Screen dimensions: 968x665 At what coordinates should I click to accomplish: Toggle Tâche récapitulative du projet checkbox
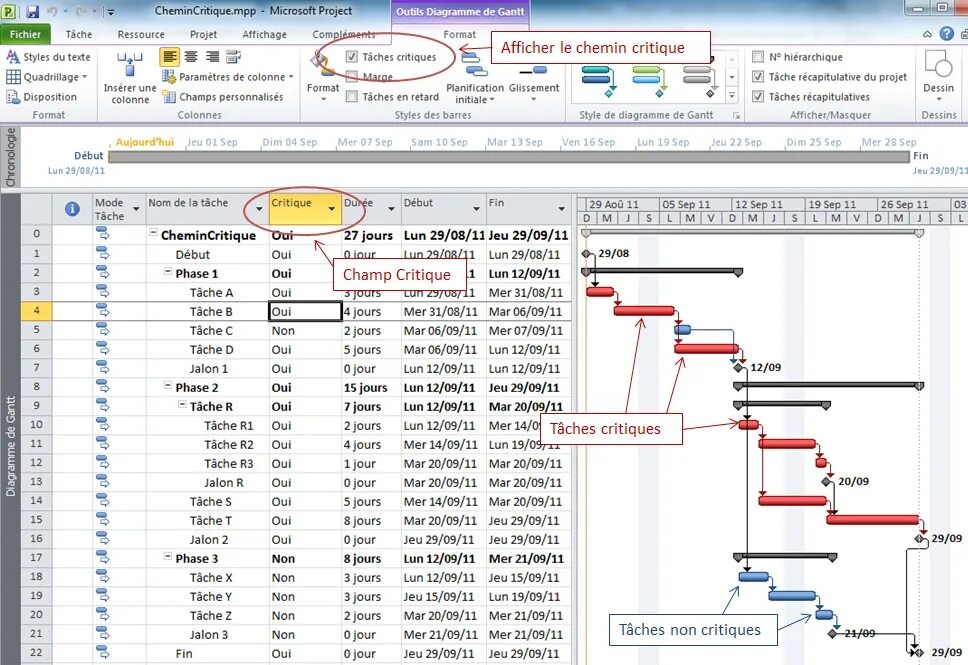pyautogui.click(x=758, y=77)
